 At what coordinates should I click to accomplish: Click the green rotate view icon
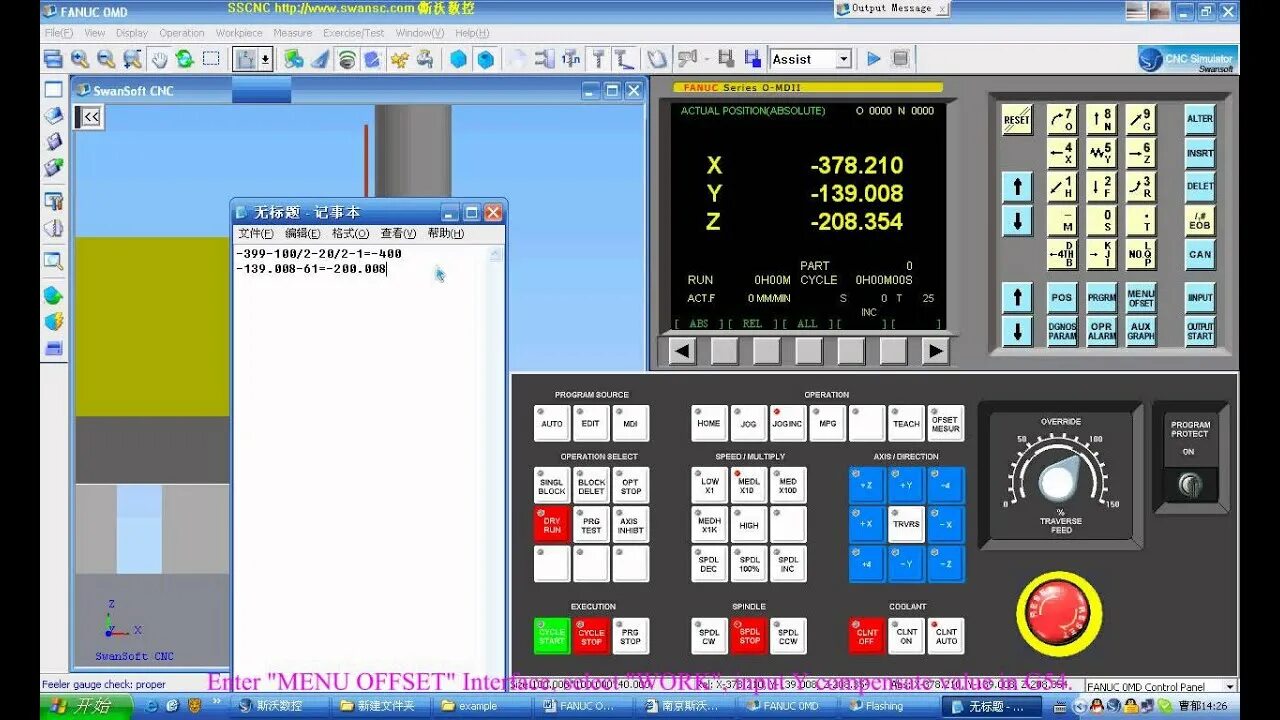(x=185, y=59)
